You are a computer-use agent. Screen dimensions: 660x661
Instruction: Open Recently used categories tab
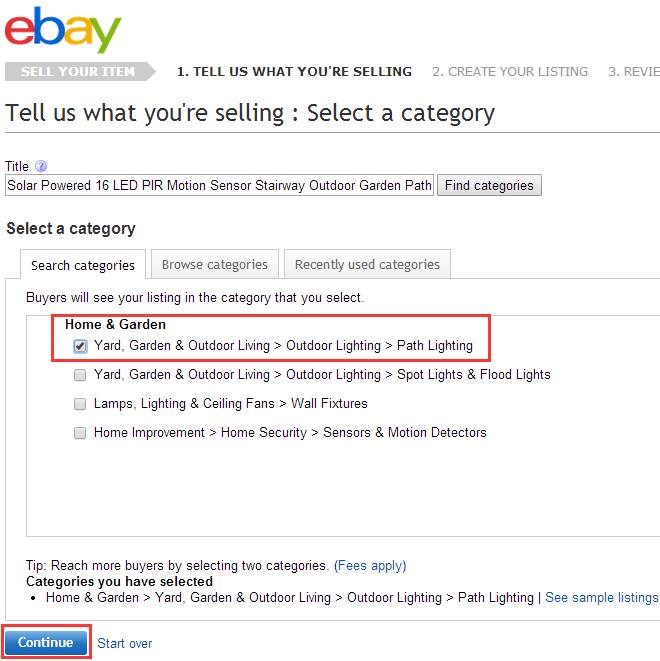click(x=367, y=265)
